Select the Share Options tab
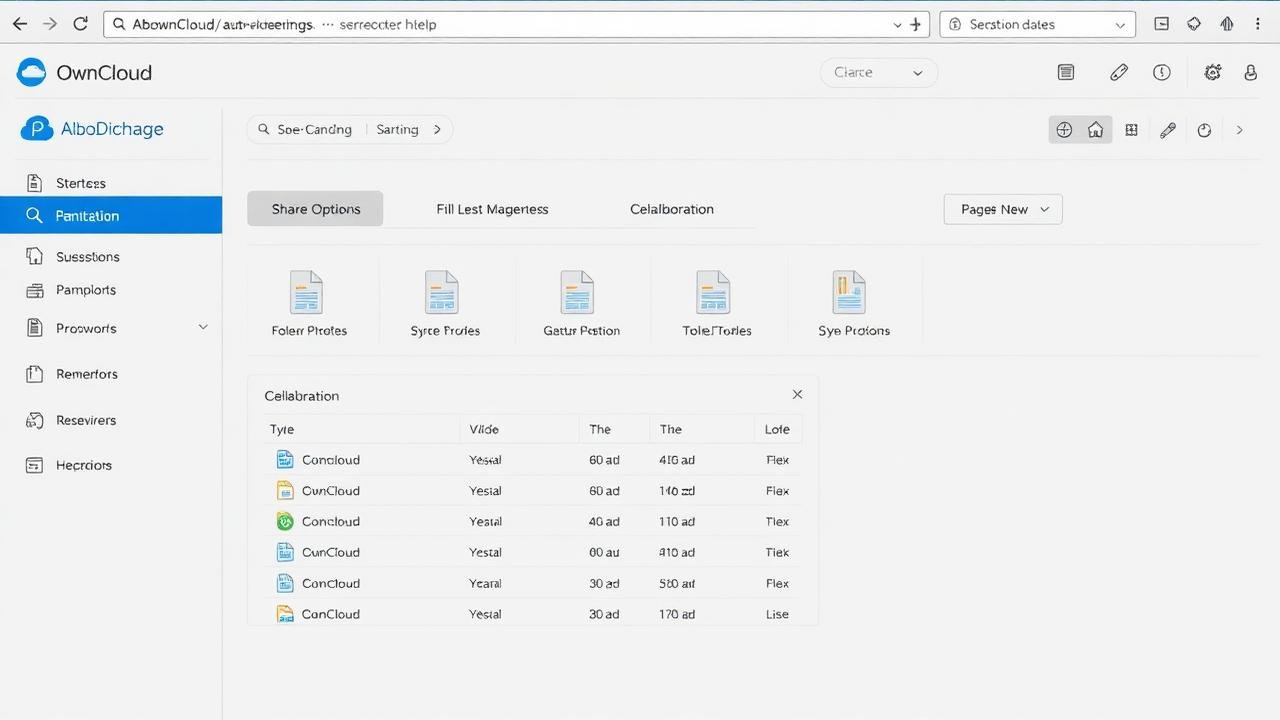This screenshot has width=1280, height=720. click(x=316, y=209)
